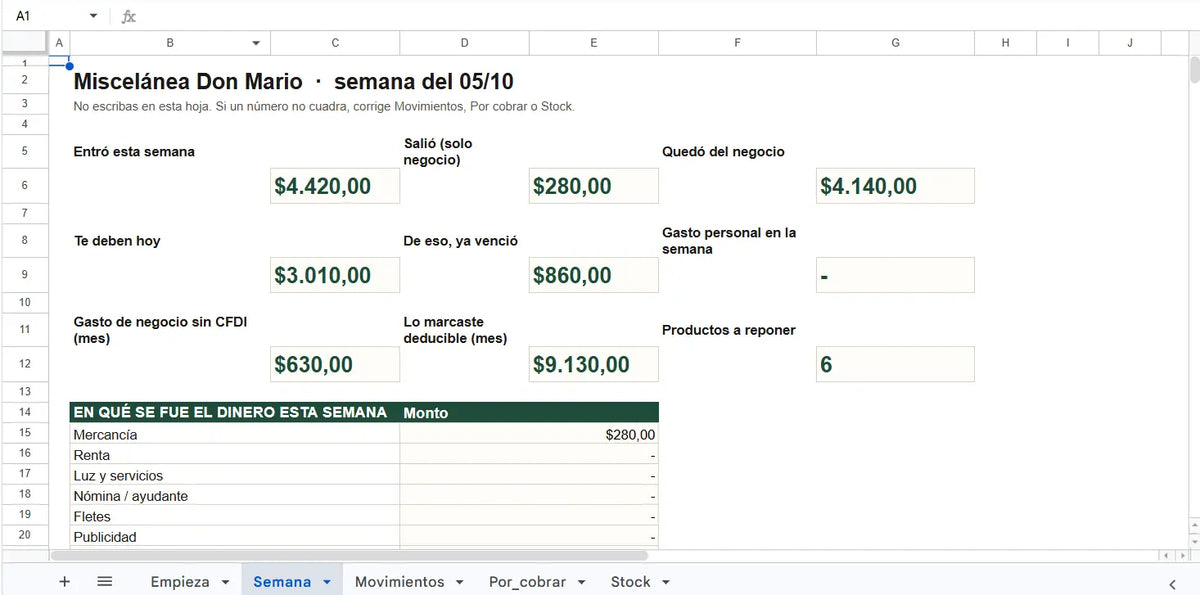Click the select-all corner box

pos(24,43)
